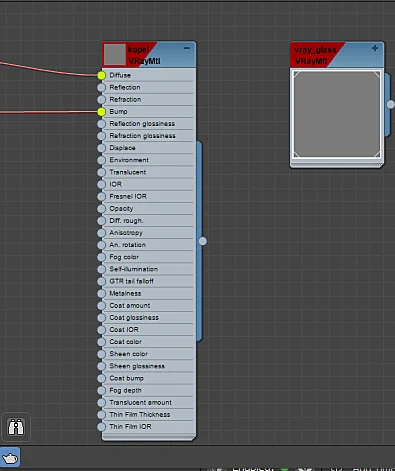Expand the vray_glass VRayMtl node

click(375, 48)
